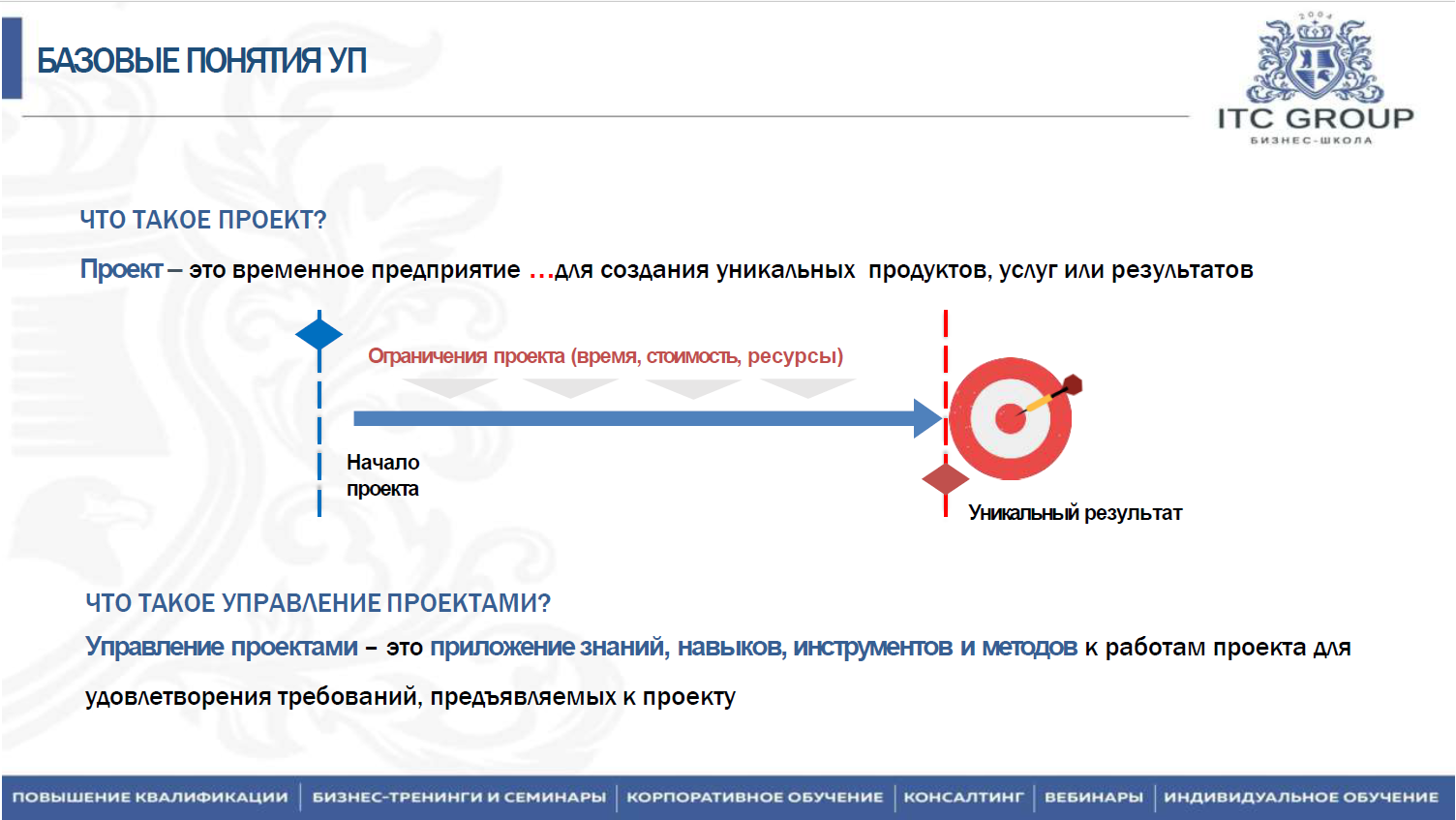
Task: Click ИНДИВИДУАЛЬНОЕ ОБУЧЕНИЕ in the footer
Action: pyautogui.click(x=1301, y=797)
